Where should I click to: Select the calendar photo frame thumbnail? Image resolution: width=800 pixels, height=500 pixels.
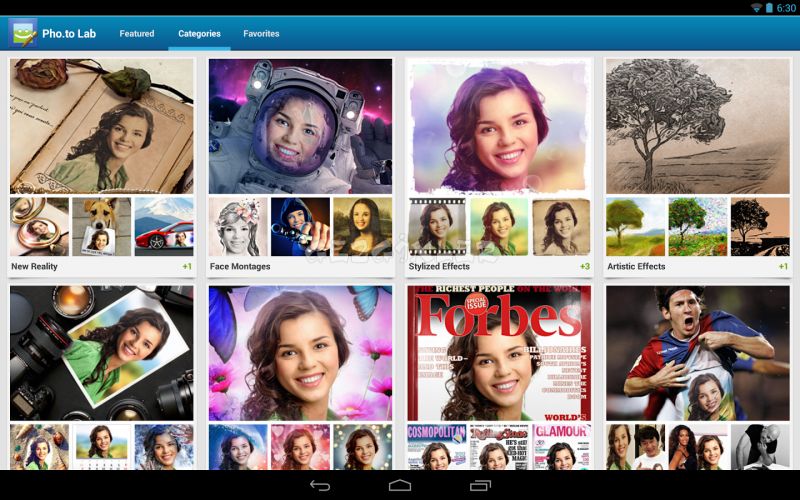102,447
